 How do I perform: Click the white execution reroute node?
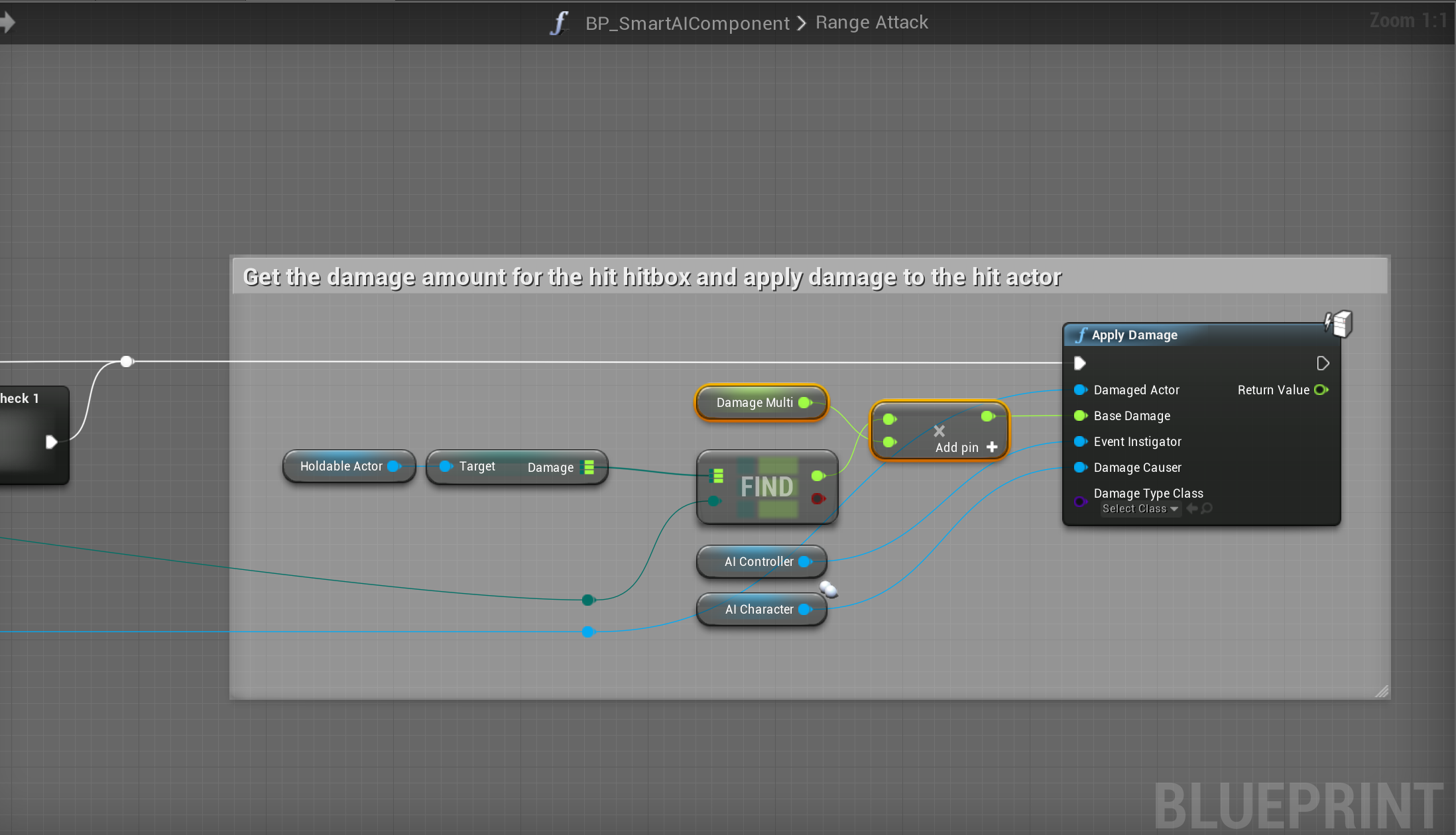click(x=127, y=361)
